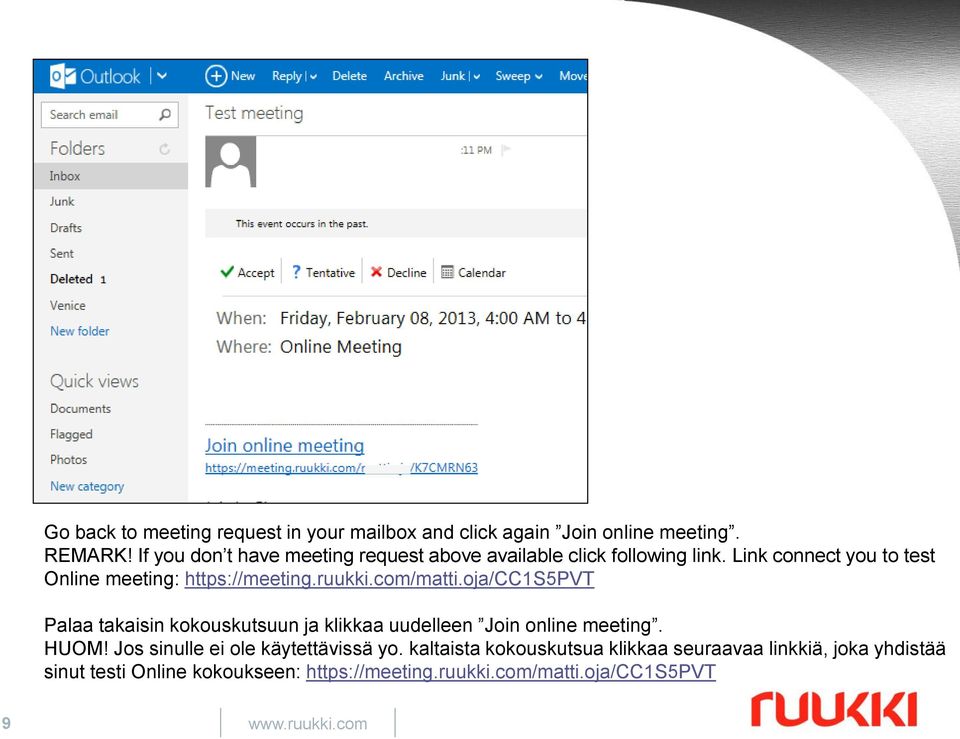Open the Deleted folder

click(78, 279)
